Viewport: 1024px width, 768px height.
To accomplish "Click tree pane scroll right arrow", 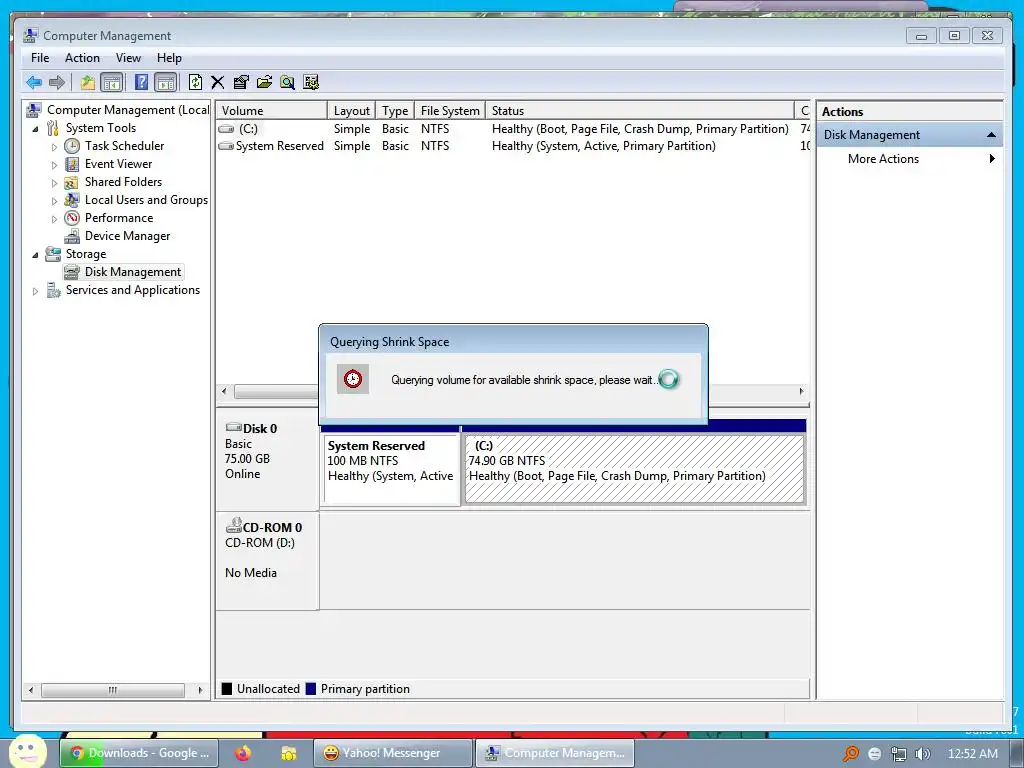I will (x=200, y=690).
